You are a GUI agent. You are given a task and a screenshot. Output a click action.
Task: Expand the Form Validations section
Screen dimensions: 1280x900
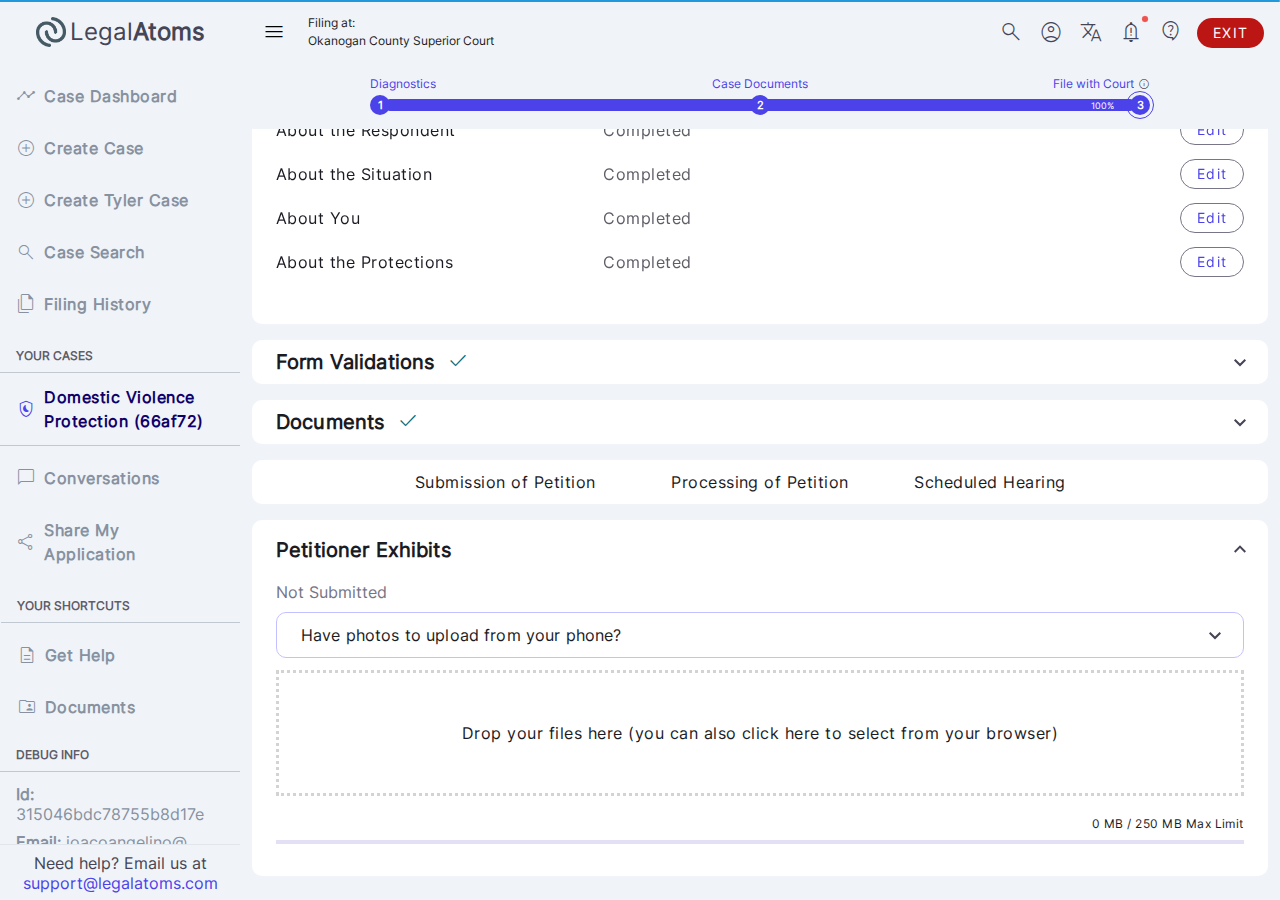[1240, 362]
